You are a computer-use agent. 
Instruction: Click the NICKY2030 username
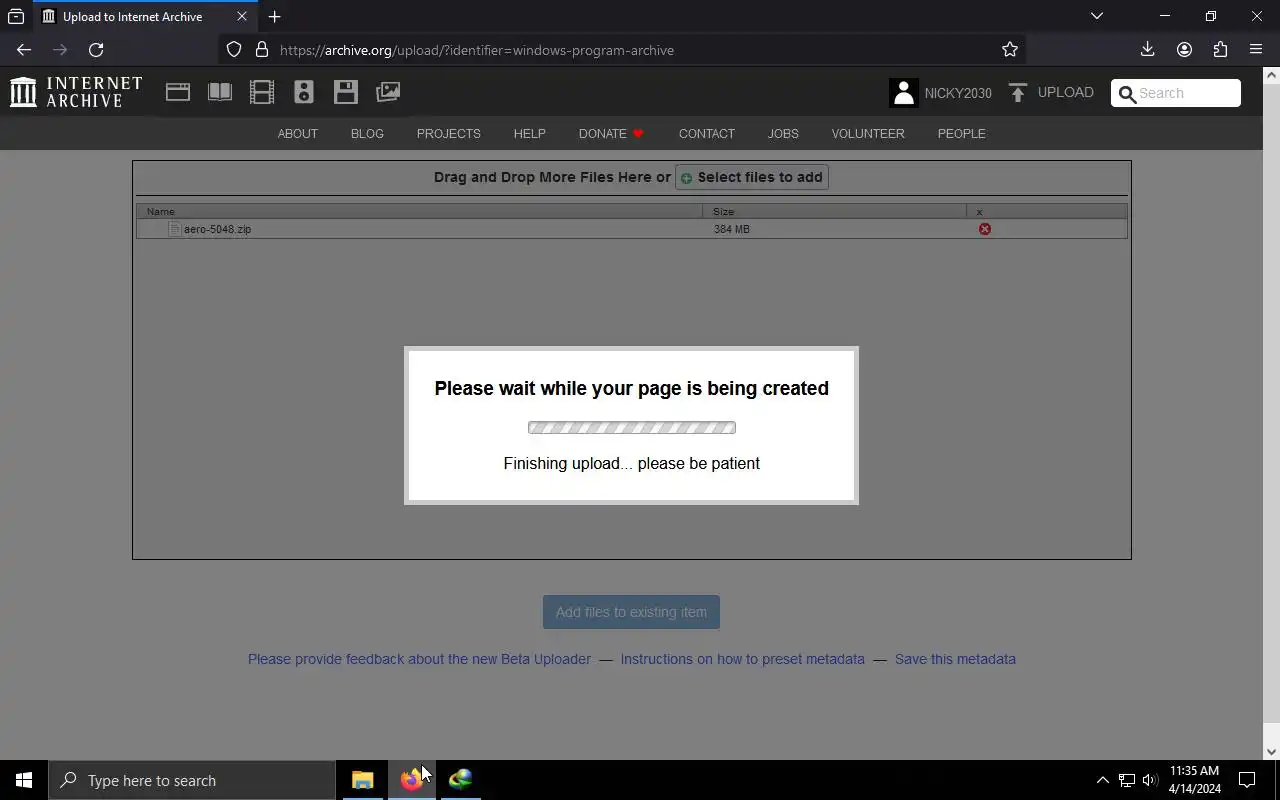(958, 93)
